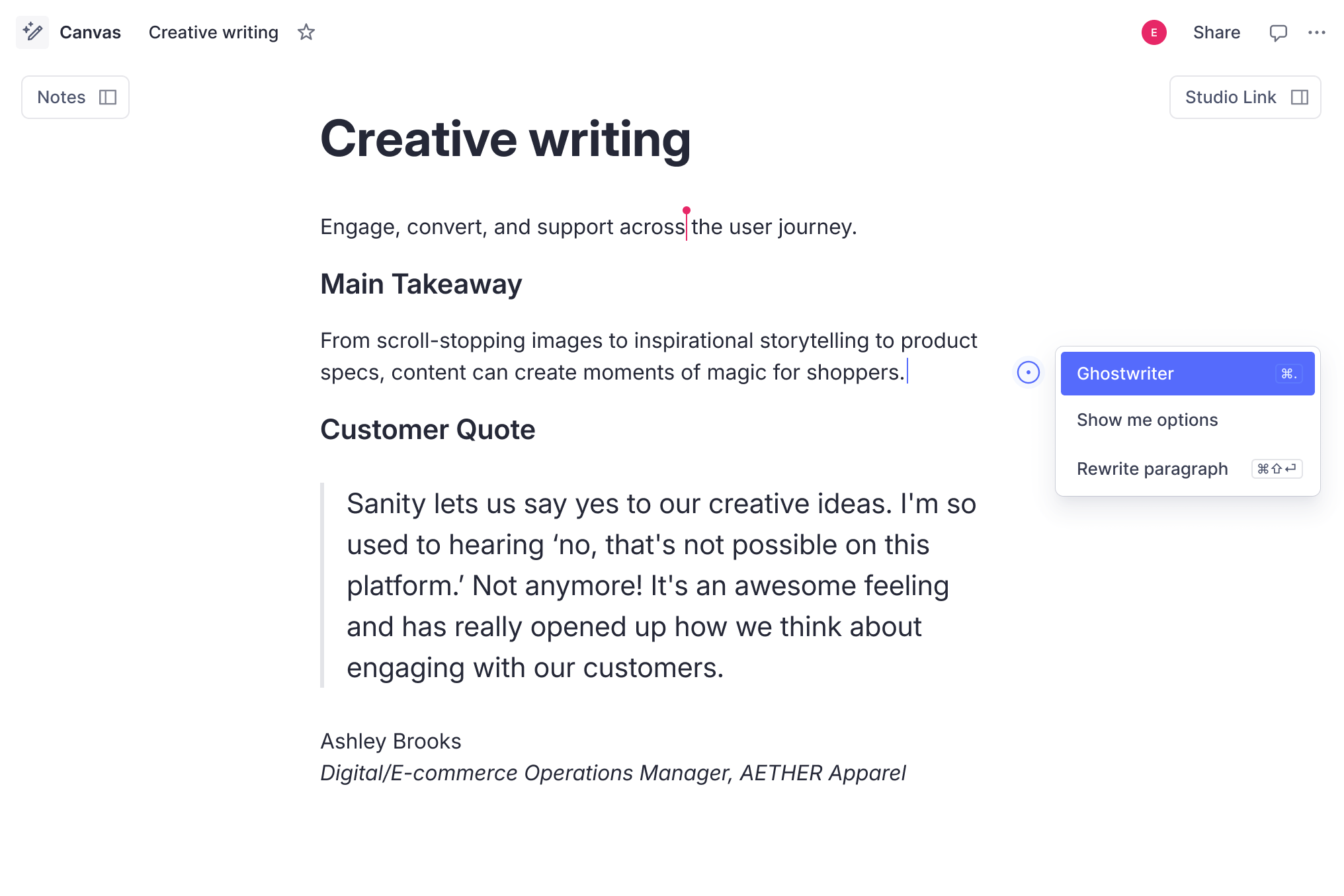Place cursor in the customer quote text
This screenshot has height=896, width=1344.
pyautogui.click(x=648, y=585)
